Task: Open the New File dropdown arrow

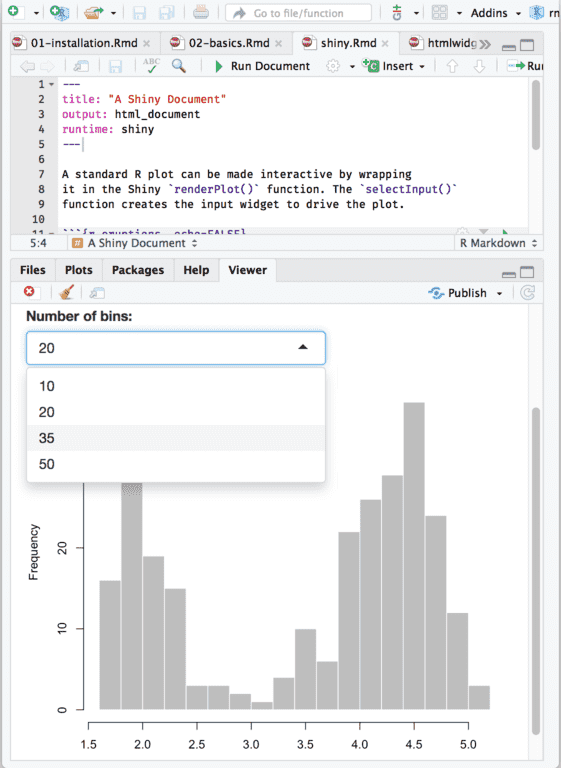Action: (x=36, y=13)
